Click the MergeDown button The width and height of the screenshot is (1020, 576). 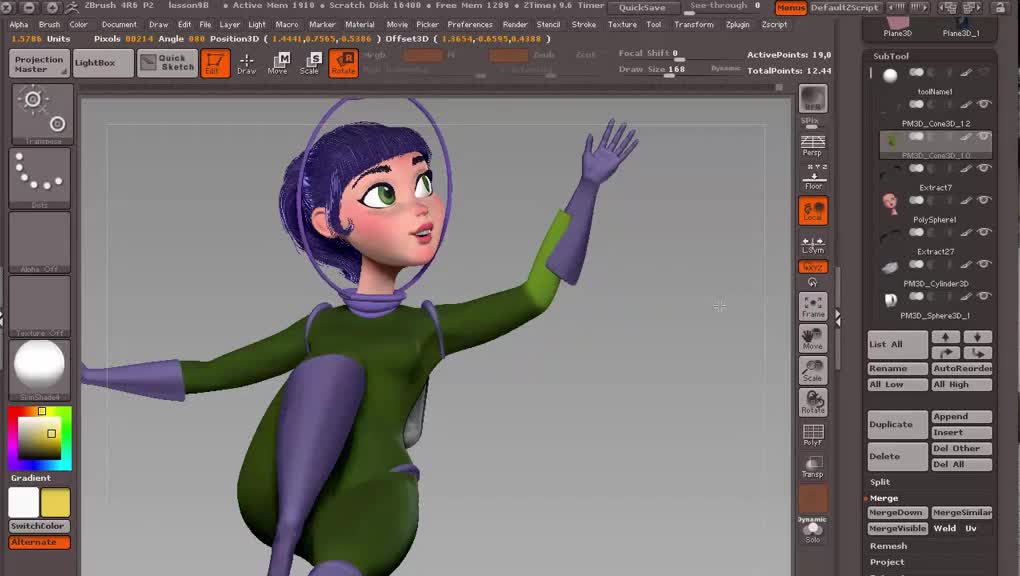pos(898,513)
